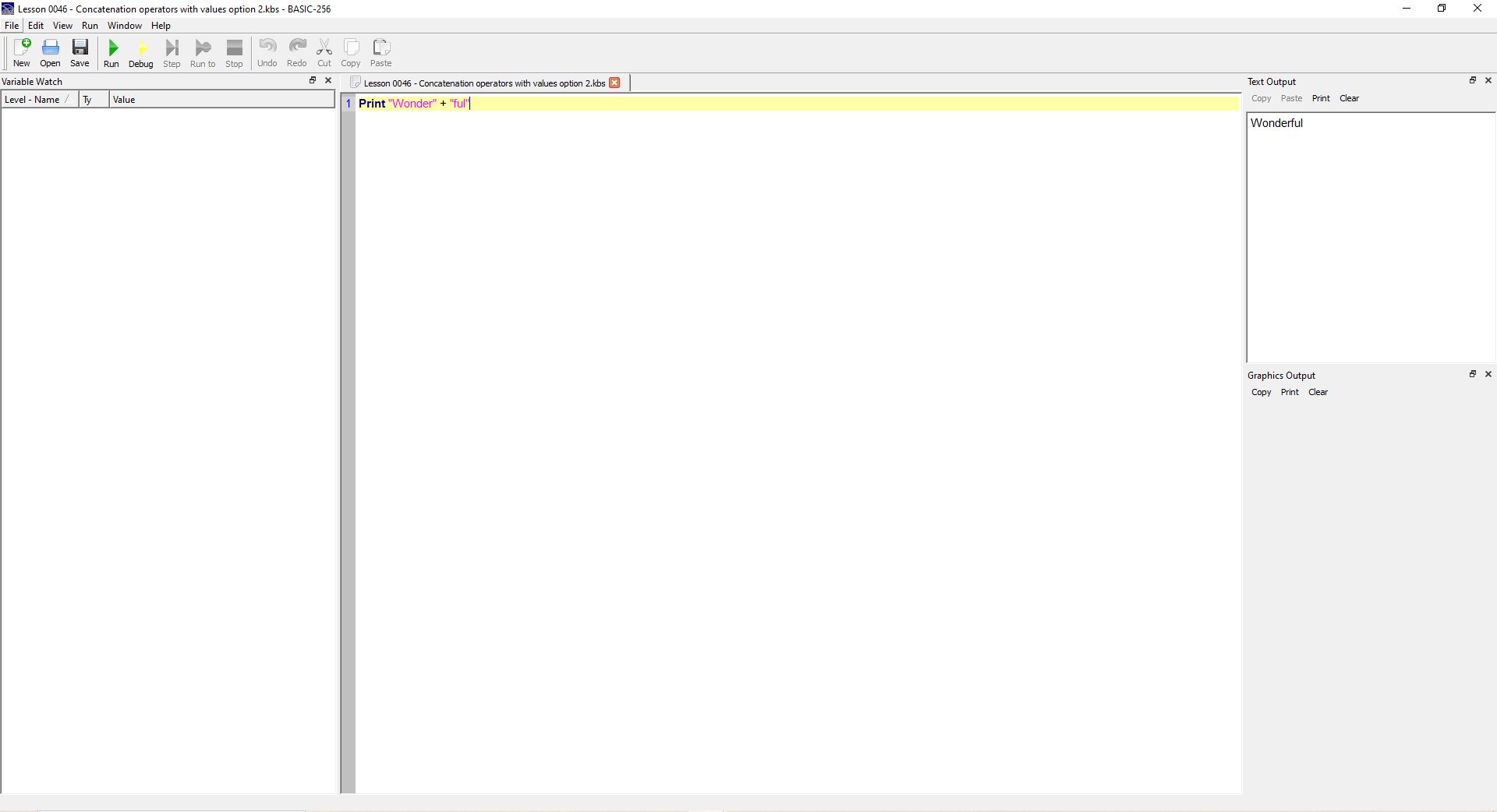Click Copy in the Graphics Output panel

(x=1261, y=392)
